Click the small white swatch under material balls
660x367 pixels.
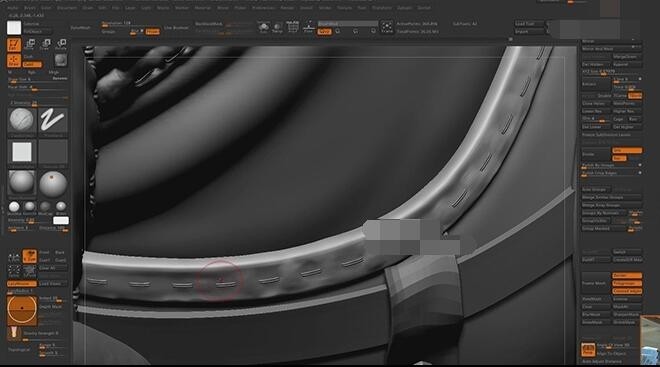coord(61,221)
